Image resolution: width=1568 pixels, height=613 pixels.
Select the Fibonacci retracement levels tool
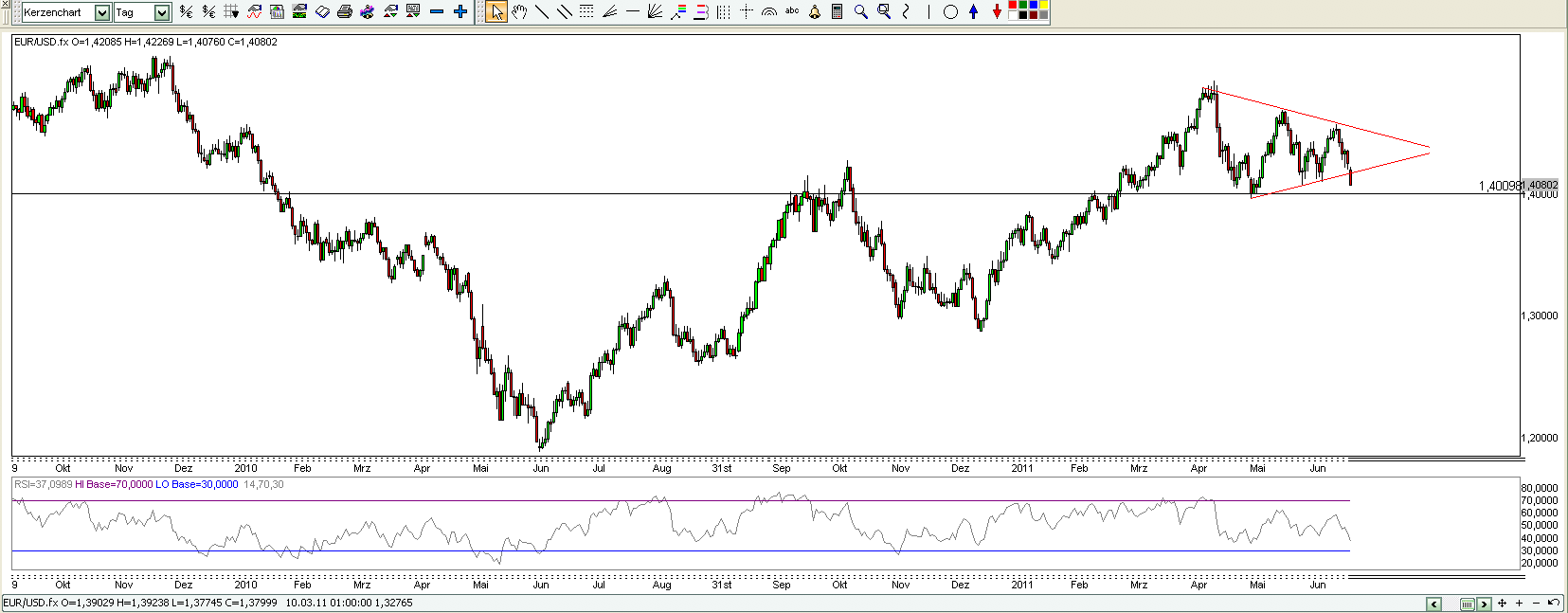click(701, 12)
